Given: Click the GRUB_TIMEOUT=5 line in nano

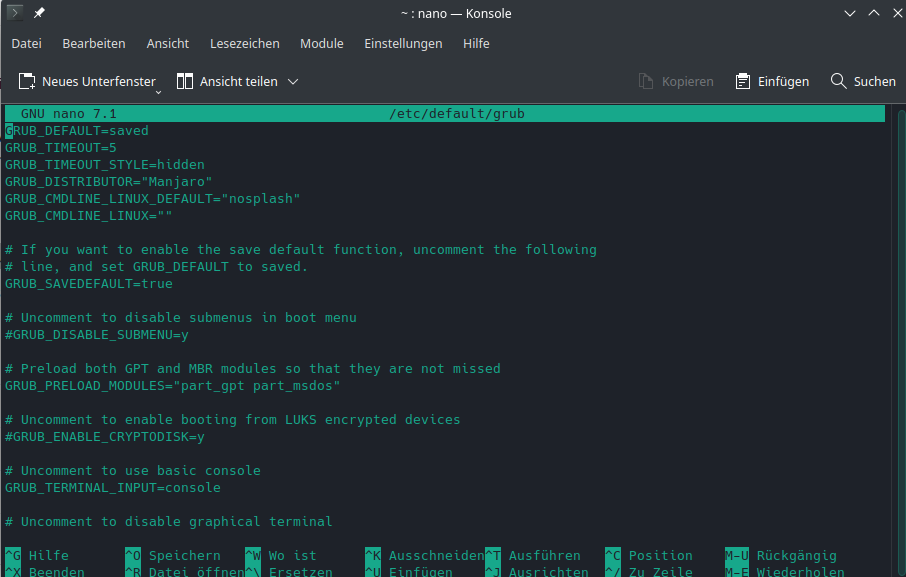Looking at the screenshot, I should pyautogui.click(x=60, y=147).
